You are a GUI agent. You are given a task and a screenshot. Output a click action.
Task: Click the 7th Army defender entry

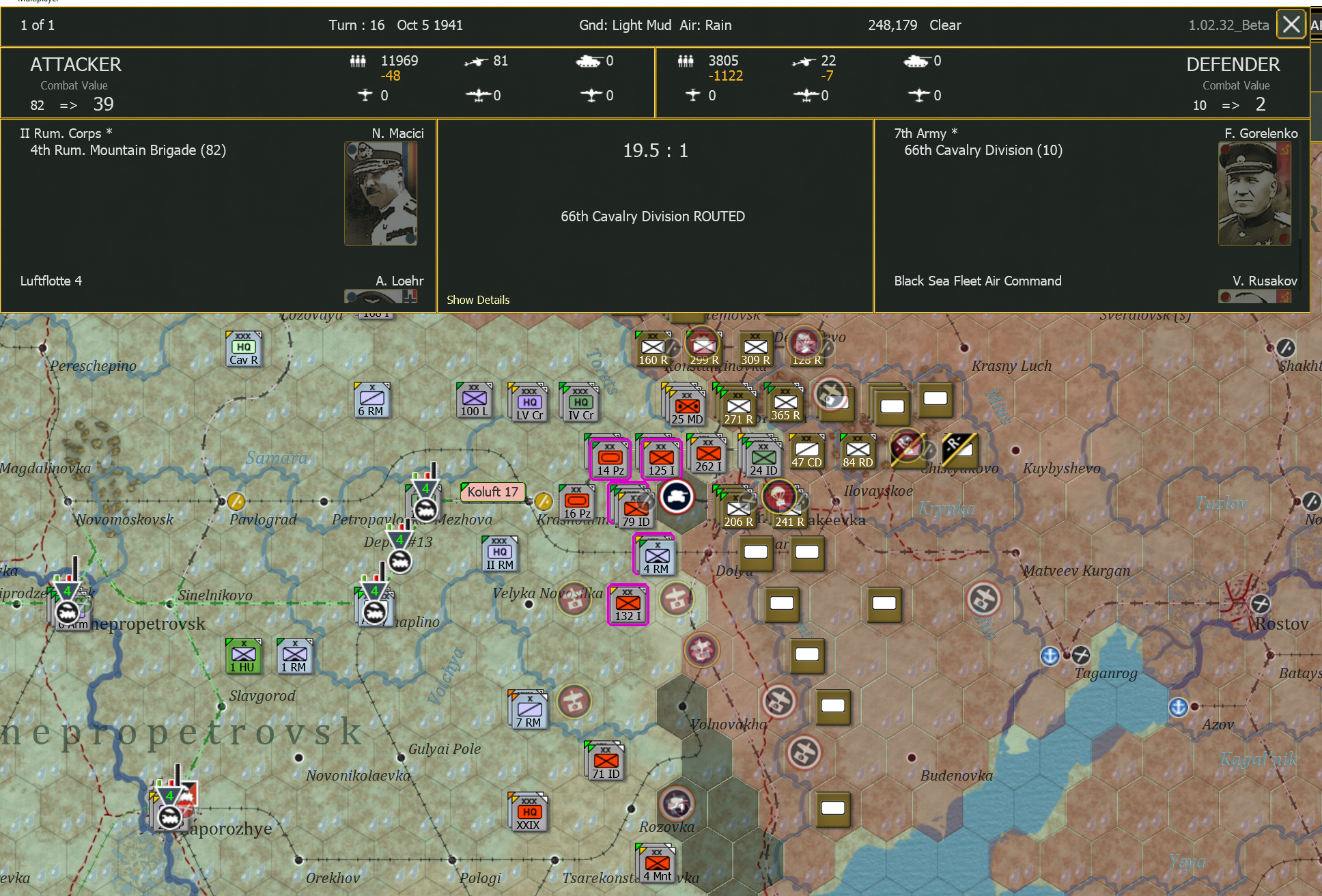pyautogui.click(x=925, y=133)
